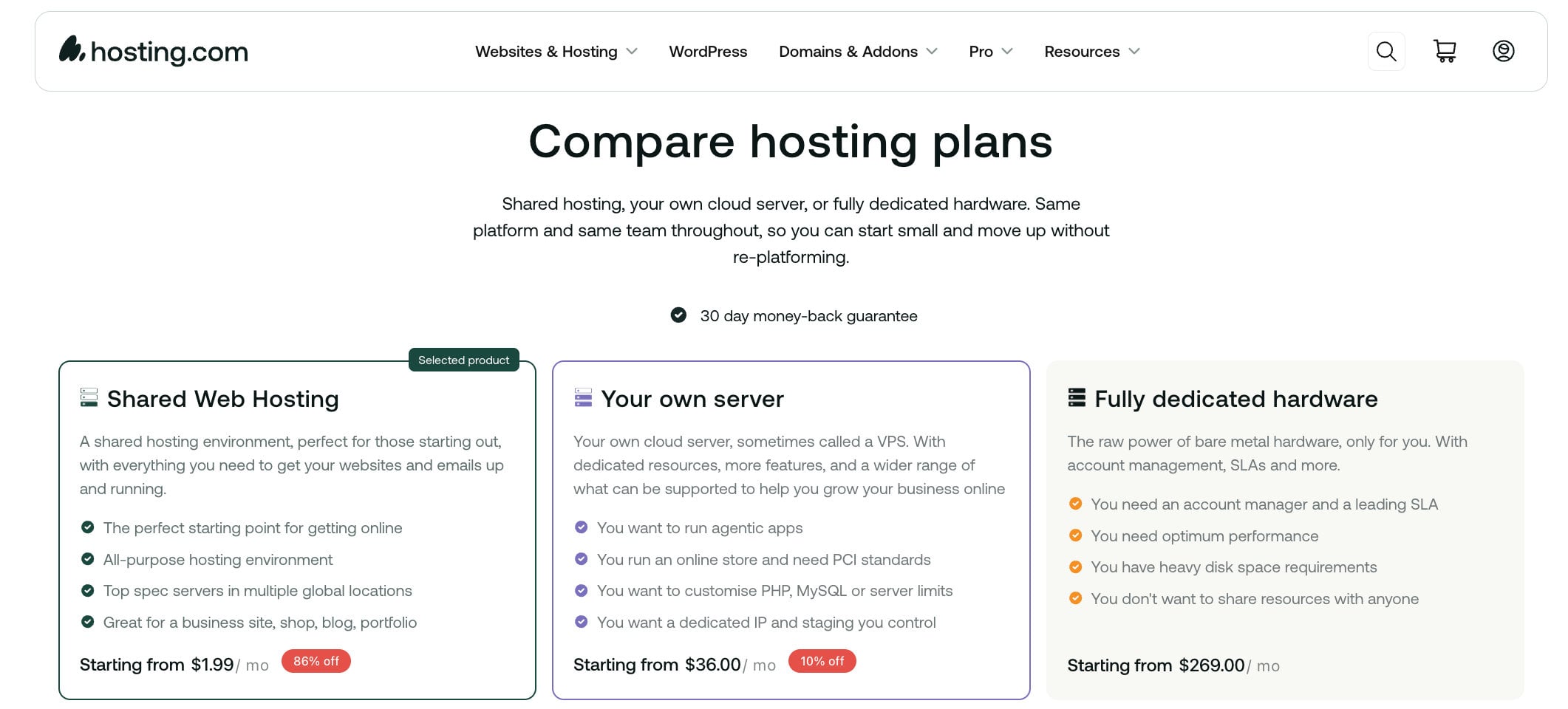Click 'You want a dedicated IP and staging you control'

(x=766, y=623)
